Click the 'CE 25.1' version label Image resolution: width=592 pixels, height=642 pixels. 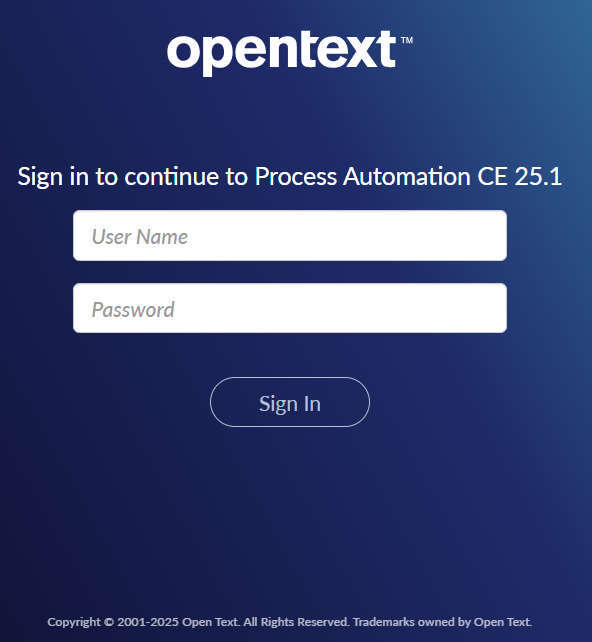(520, 176)
